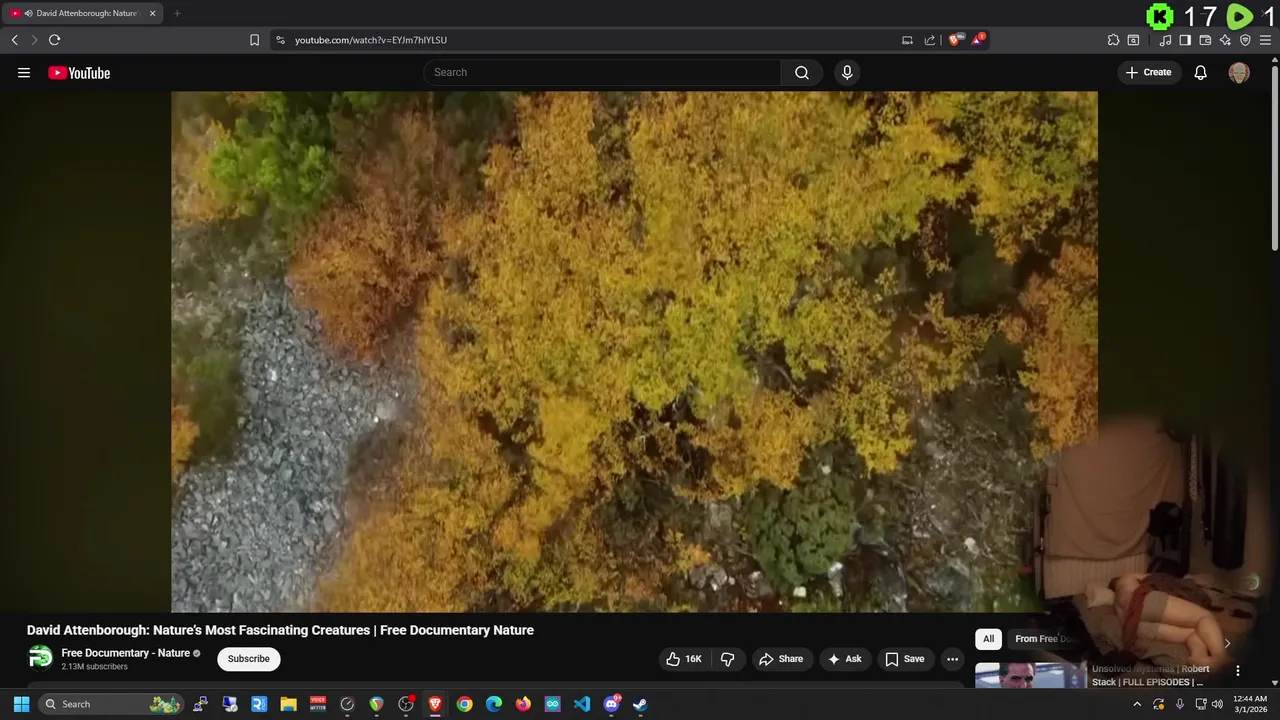Viewport: 1280px width, 720px height.
Task: Switch to David Attenborough browser tab
Action: (84, 13)
